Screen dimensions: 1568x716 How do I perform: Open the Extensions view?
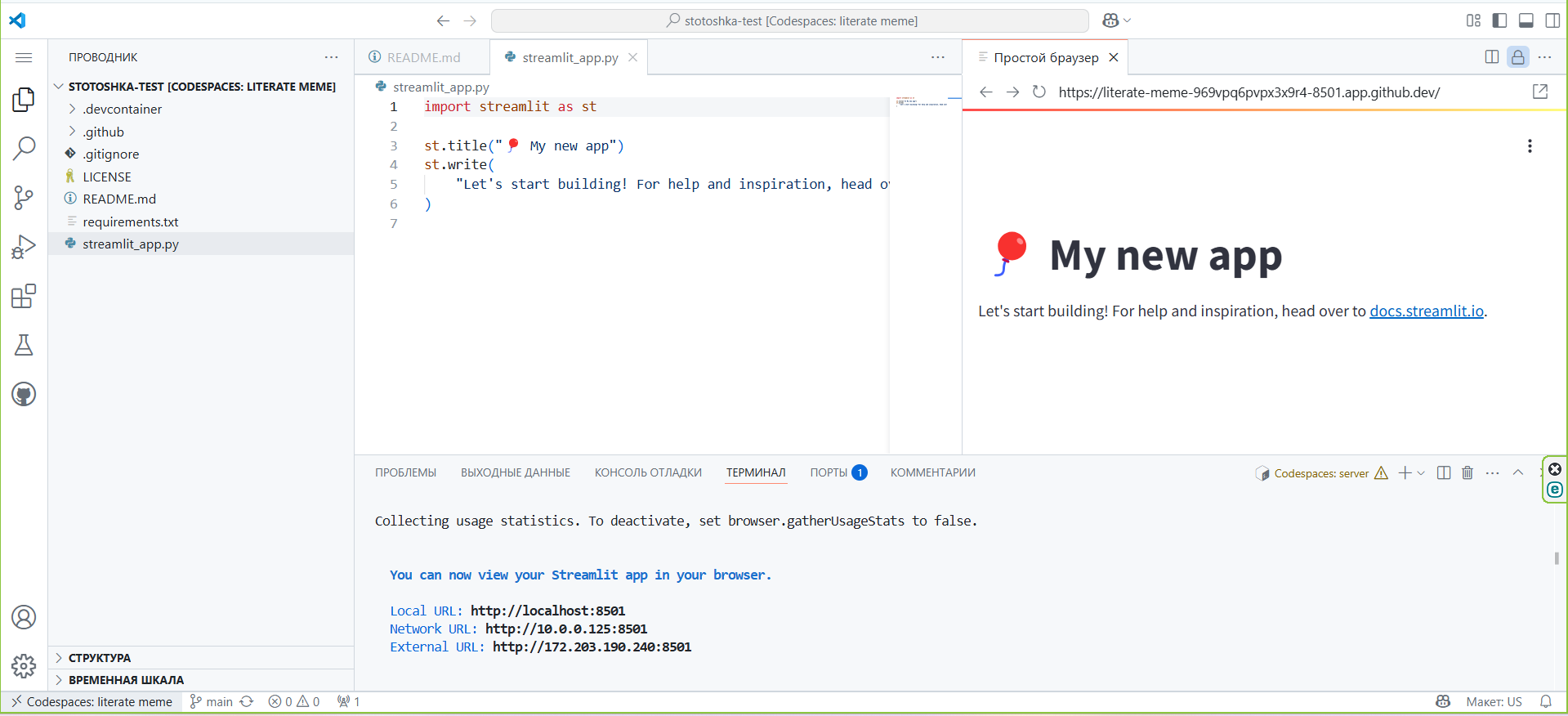click(x=24, y=296)
